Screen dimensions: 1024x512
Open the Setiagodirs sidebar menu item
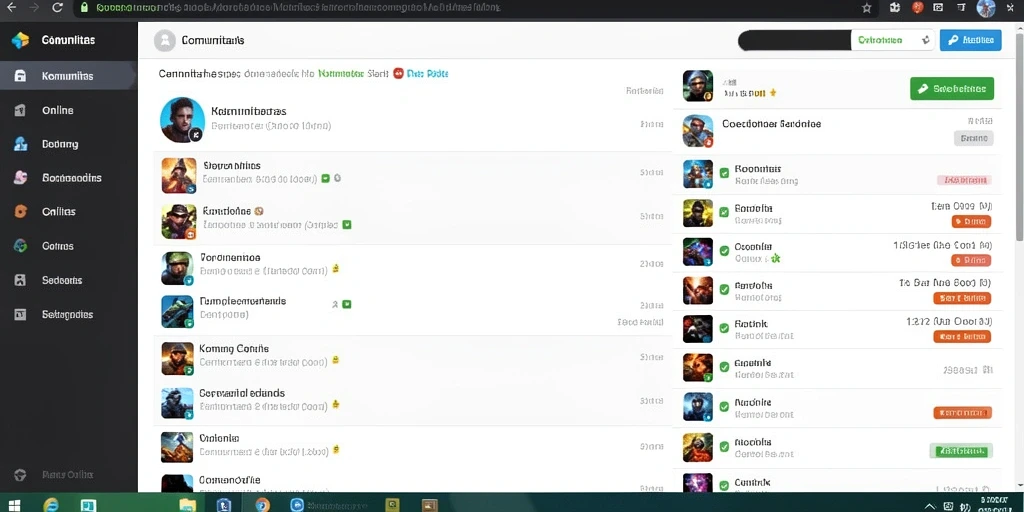(x=68, y=314)
